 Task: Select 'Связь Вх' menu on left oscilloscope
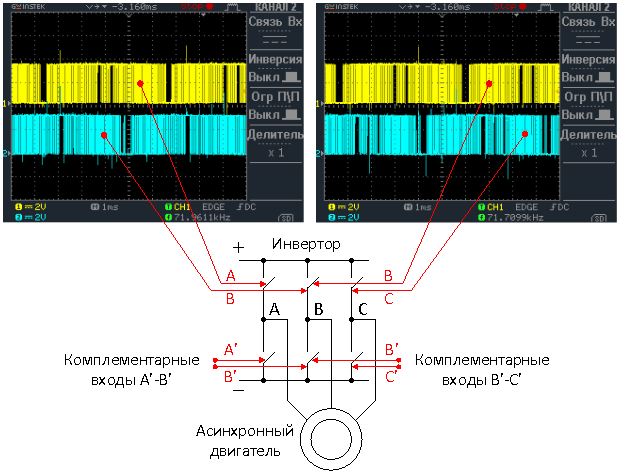(x=275, y=31)
